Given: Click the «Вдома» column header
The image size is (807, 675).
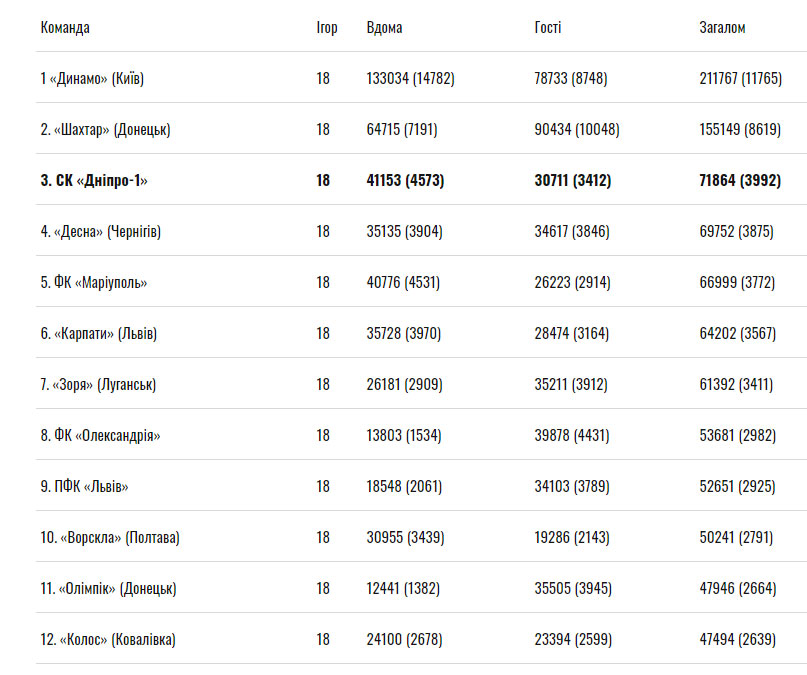Looking at the screenshot, I should tap(385, 27).
